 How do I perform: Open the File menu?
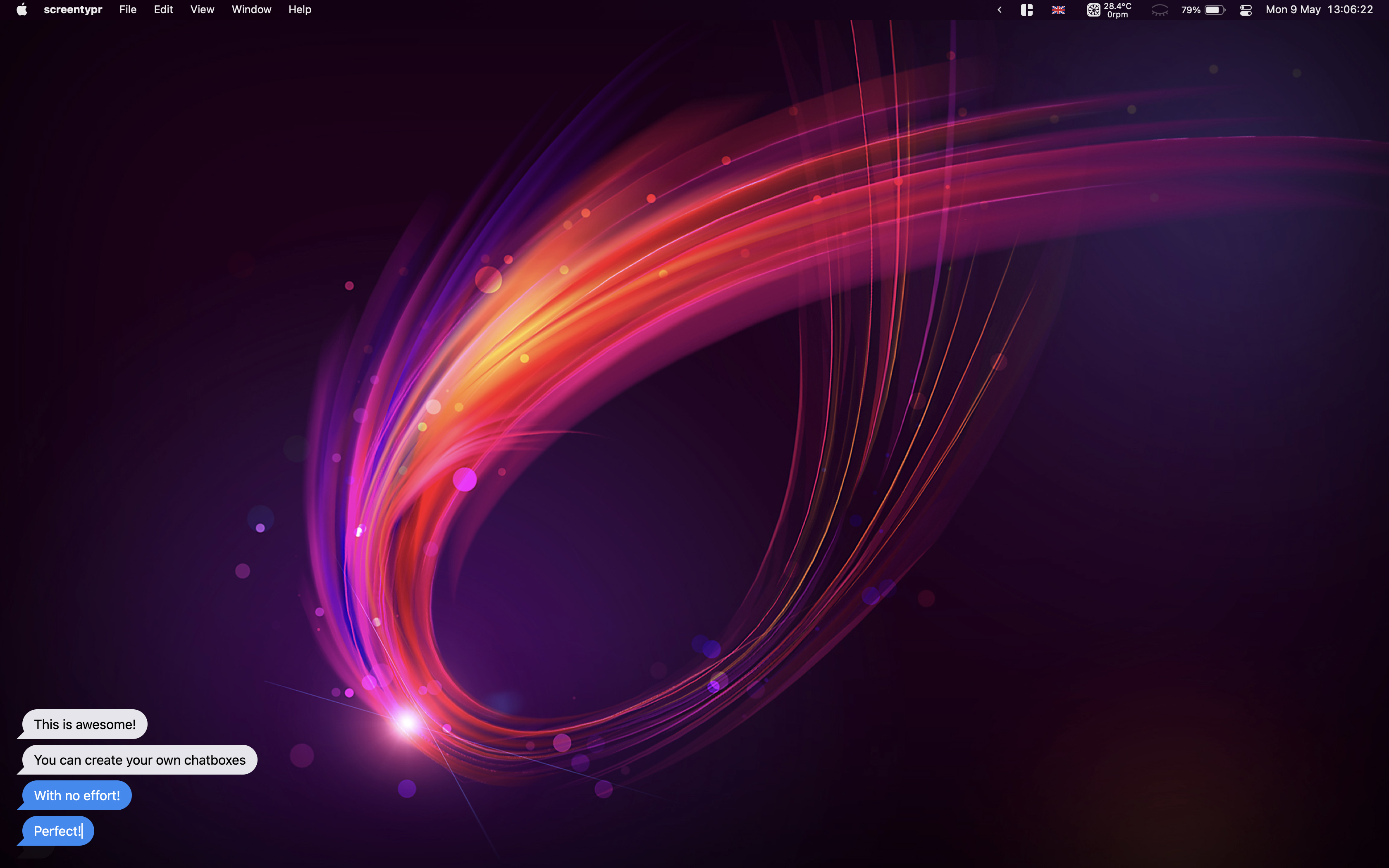pyautogui.click(x=127, y=10)
